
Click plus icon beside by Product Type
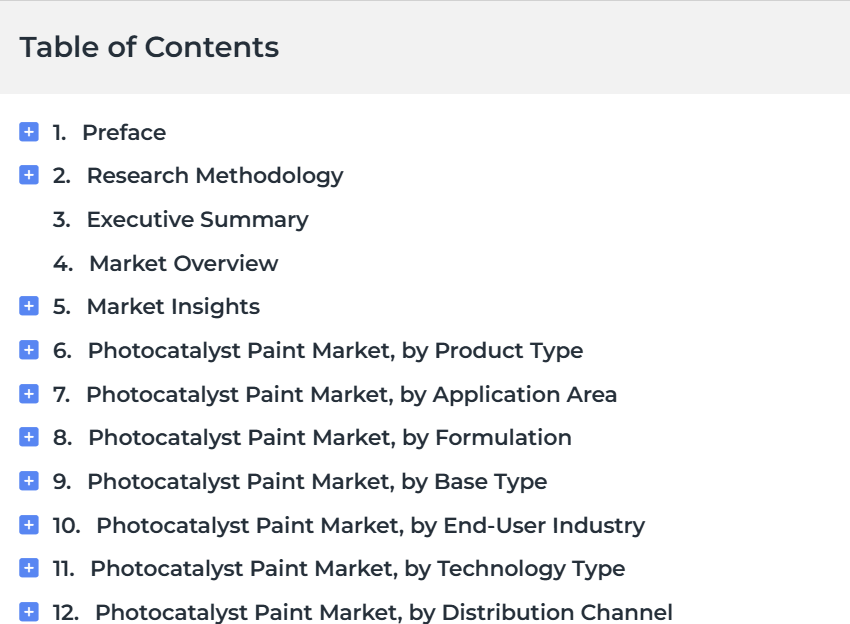coord(29,350)
